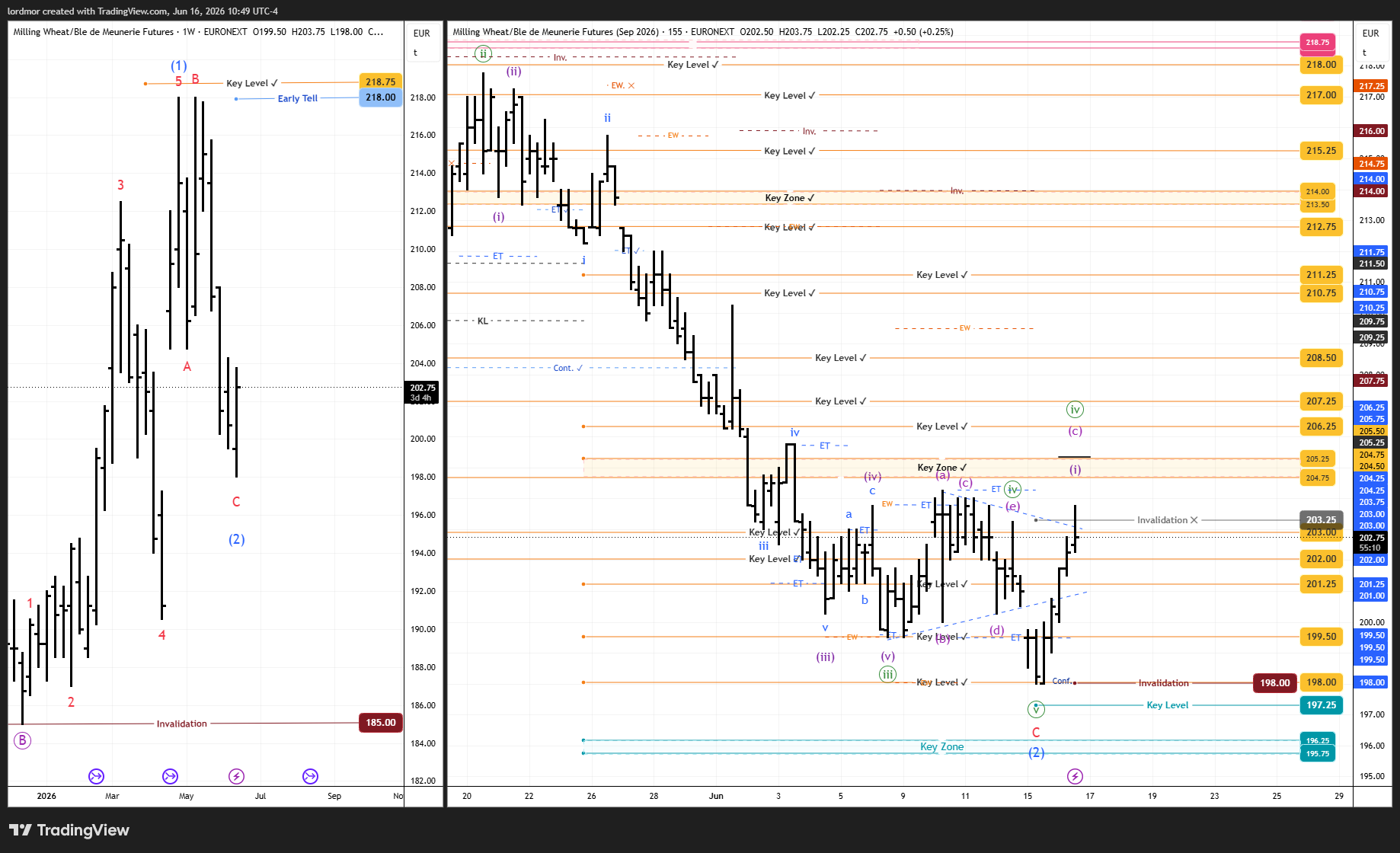Select the orange 207.25 price tag
Screen dimensions: 1400x853
click(x=1321, y=401)
